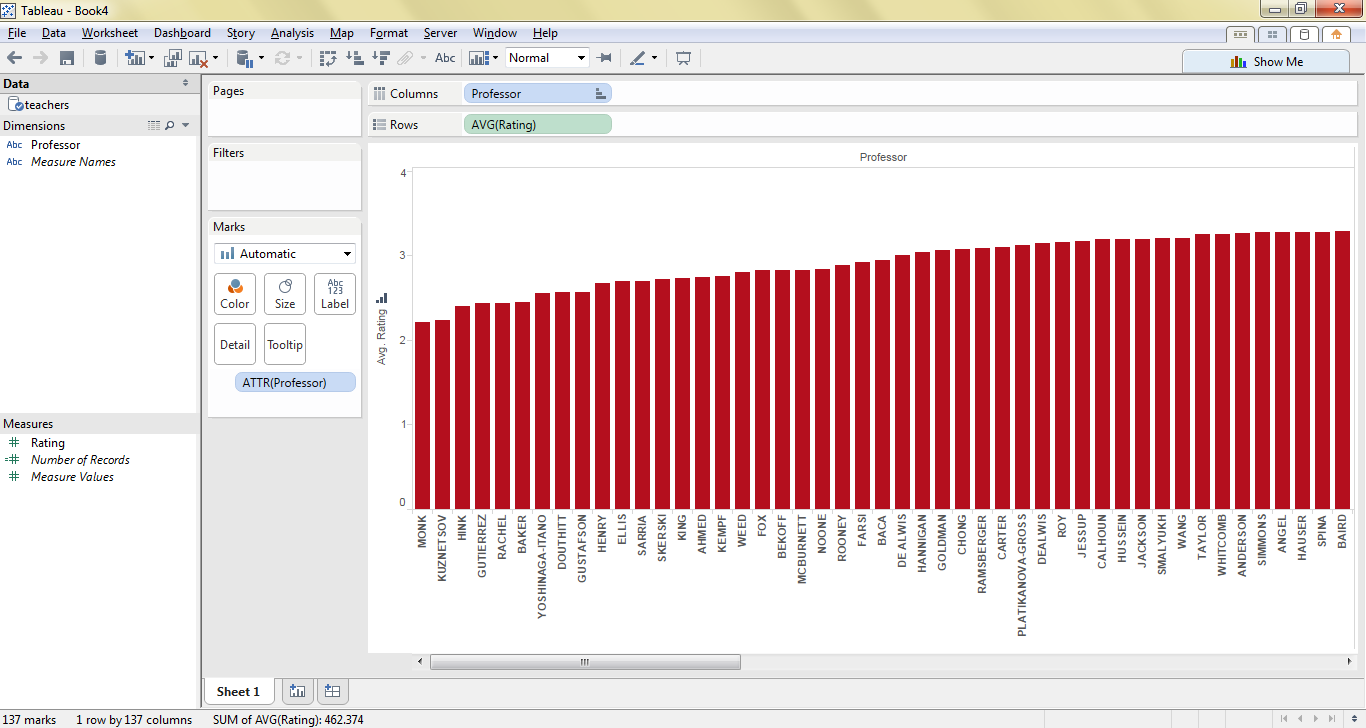Screen dimensions: 1366x728
Task: Switch to the sheet sorter grid view
Action: point(1272,34)
